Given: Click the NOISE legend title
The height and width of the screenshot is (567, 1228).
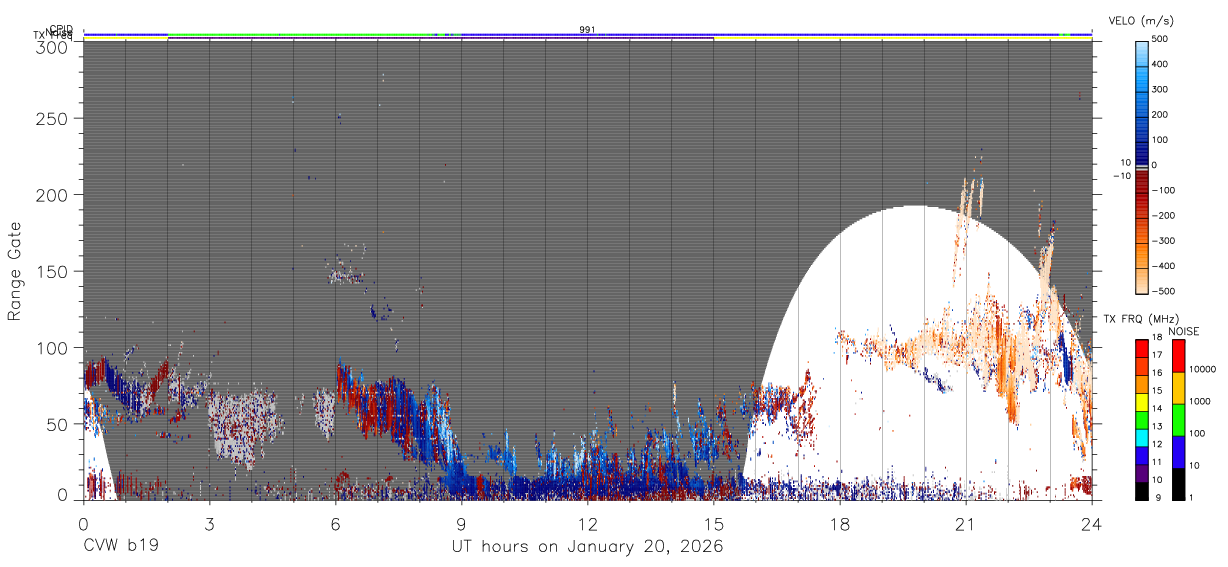Looking at the screenshot, I should coord(1185,331).
